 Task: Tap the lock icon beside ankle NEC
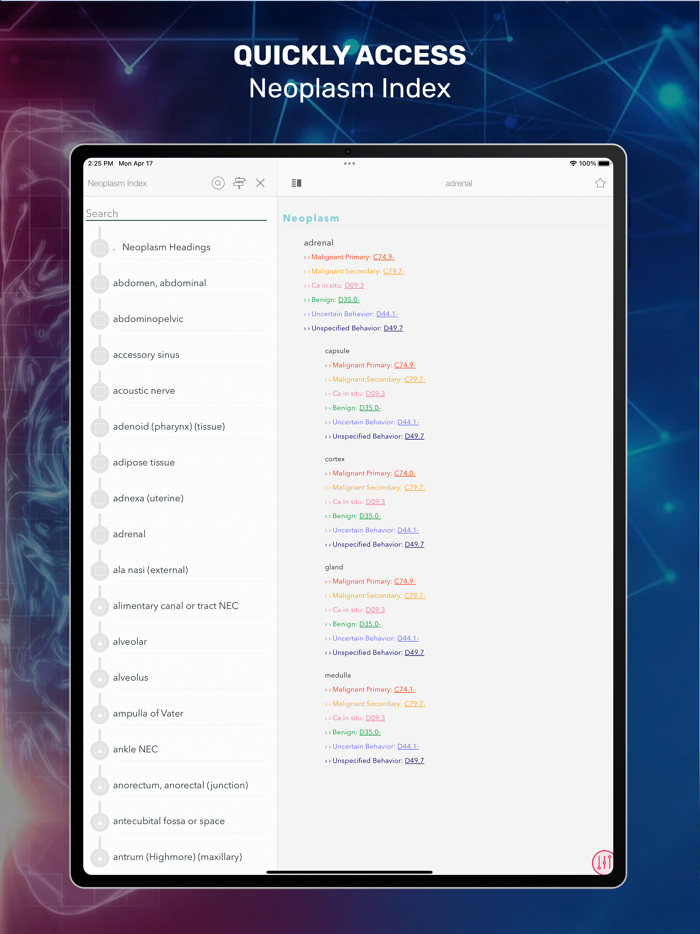click(99, 750)
